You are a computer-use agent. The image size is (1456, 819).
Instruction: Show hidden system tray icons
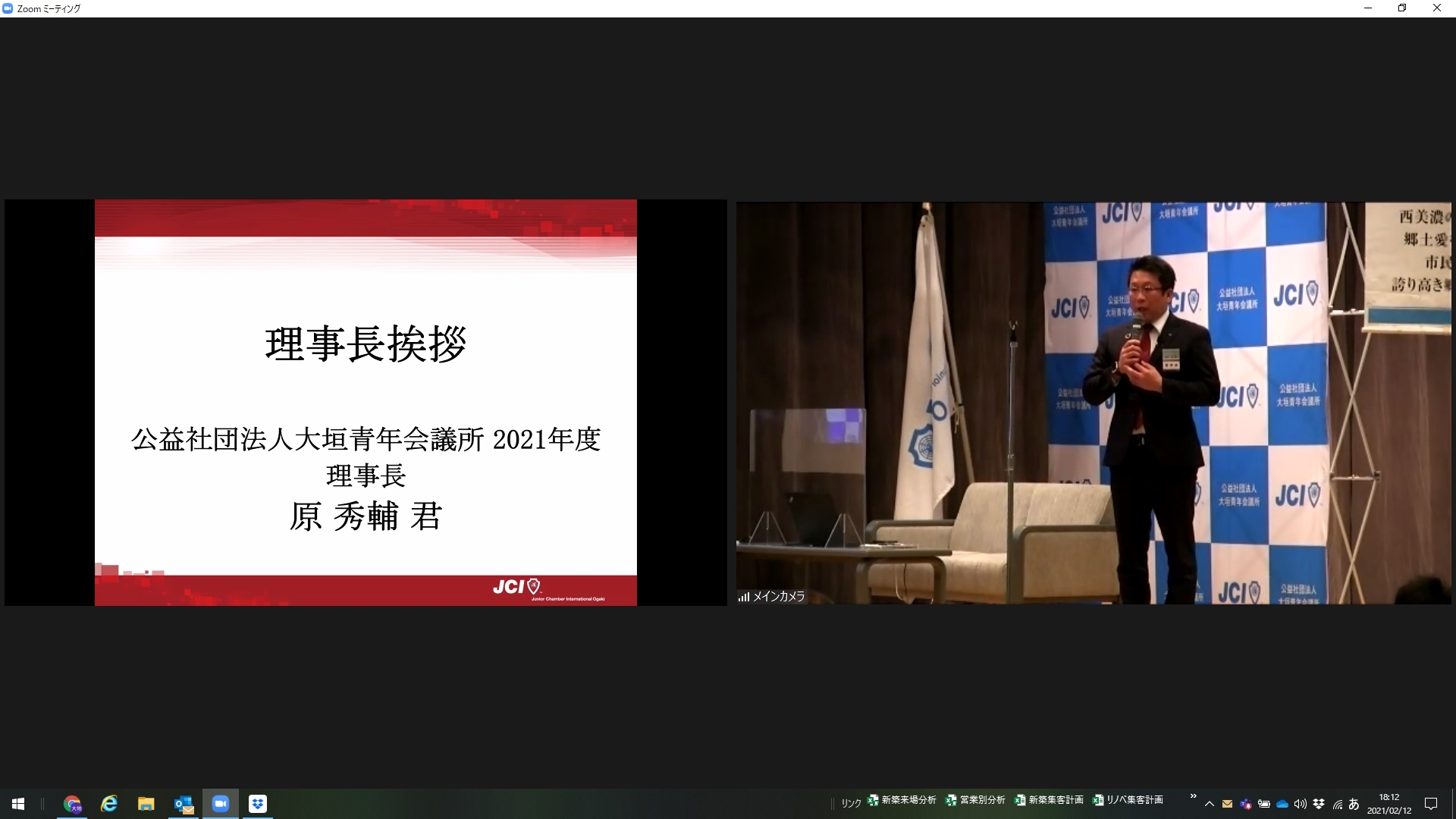tap(1210, 804)
